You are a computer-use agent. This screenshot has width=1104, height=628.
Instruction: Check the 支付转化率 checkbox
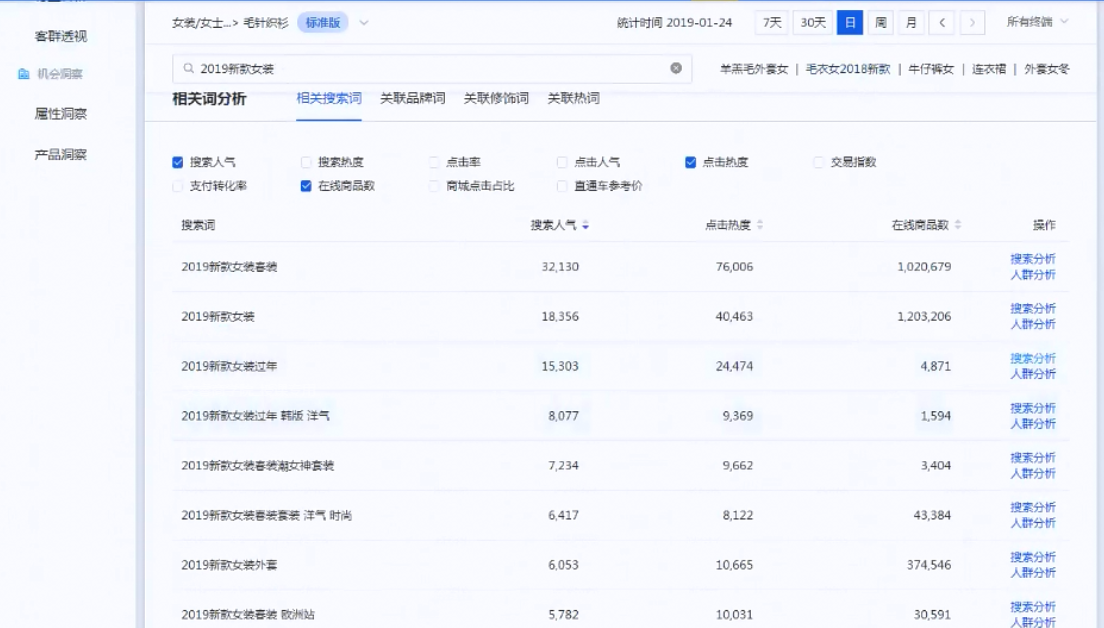click(178, 186)
